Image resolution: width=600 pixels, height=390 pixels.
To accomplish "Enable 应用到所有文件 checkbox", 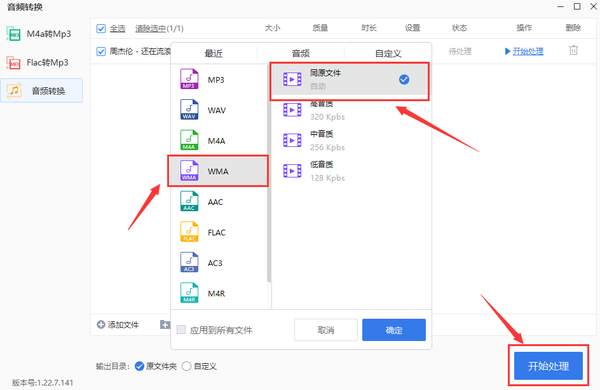I will (x=181, y=330).
